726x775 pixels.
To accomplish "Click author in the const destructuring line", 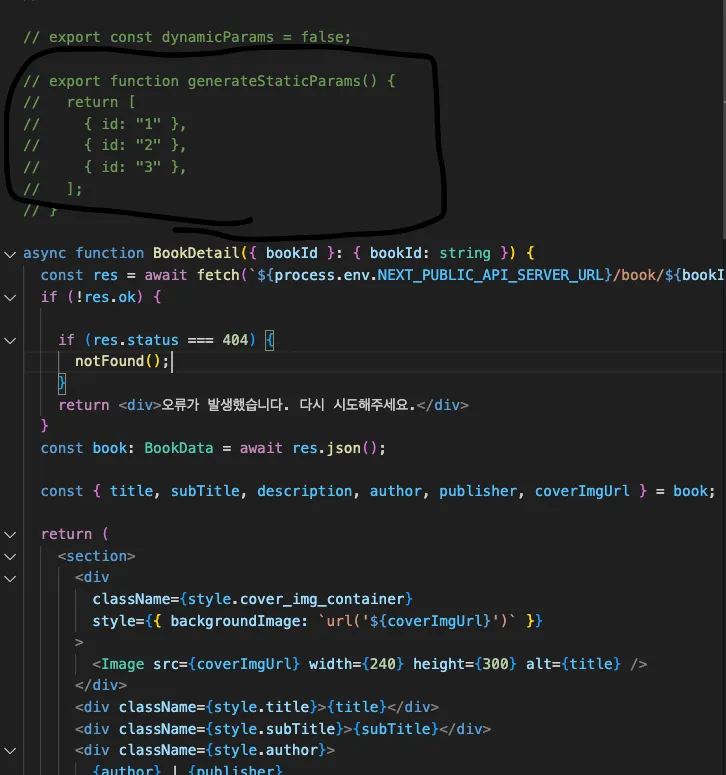I will pyautogui.click(x=396, y=491).
